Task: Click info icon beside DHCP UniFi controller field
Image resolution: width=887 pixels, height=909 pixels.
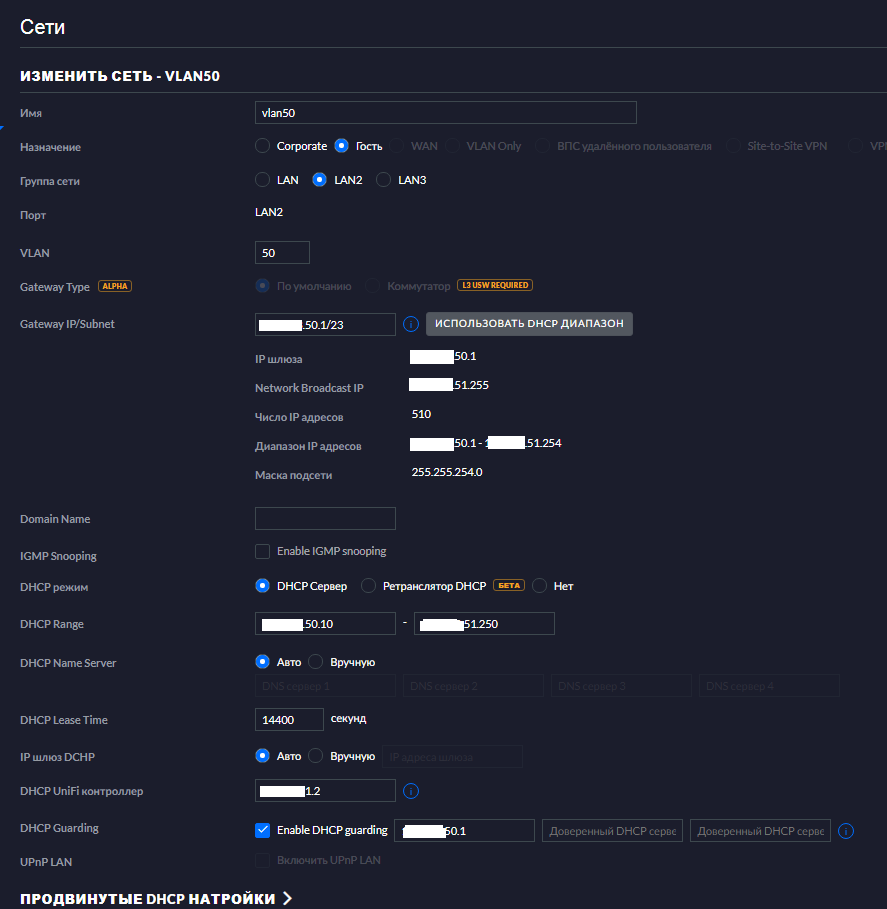Action: (x=410, y=792)
